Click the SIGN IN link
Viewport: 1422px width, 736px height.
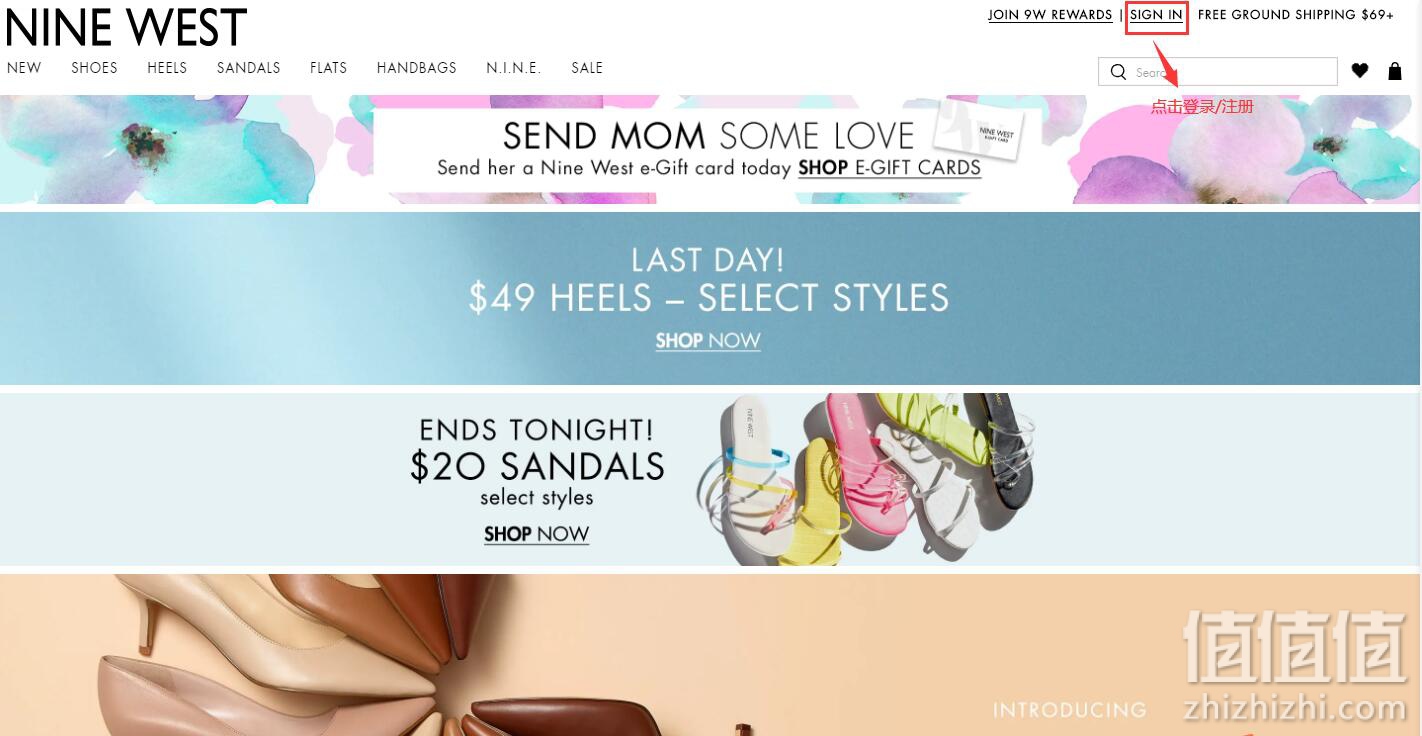1156,15
